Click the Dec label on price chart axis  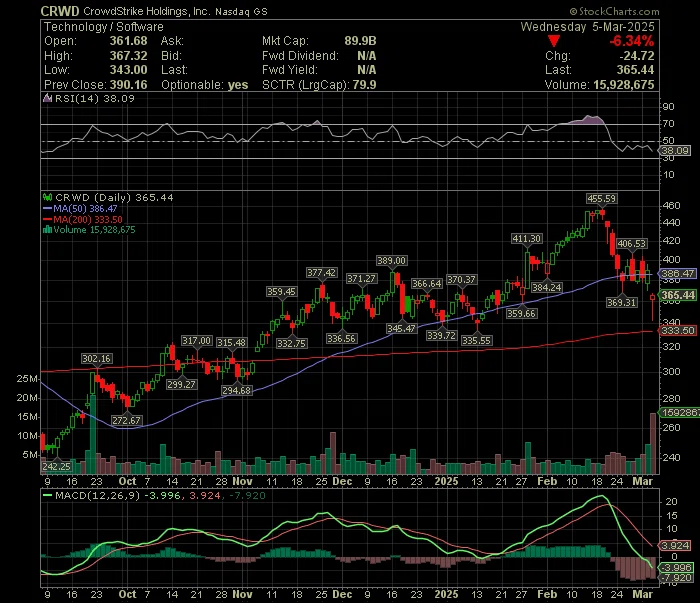(342, 482)
